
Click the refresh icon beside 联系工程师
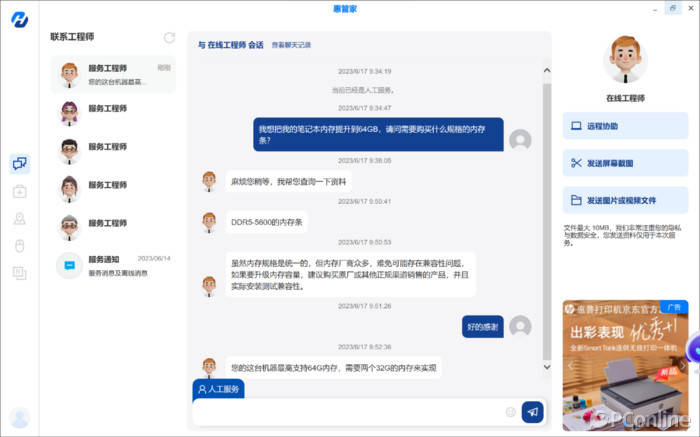click(169, 38)
